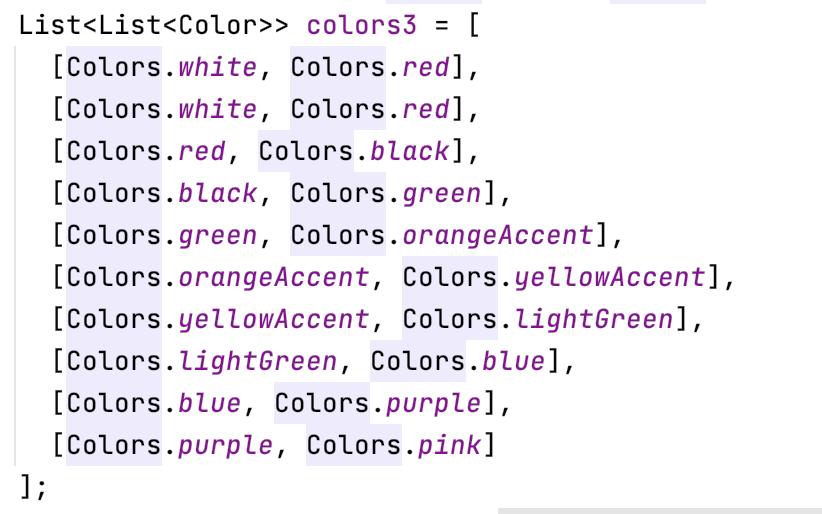Click the opening bracket after the equals sign
Viewport: 822px width, 514px height.
(474, 26)
